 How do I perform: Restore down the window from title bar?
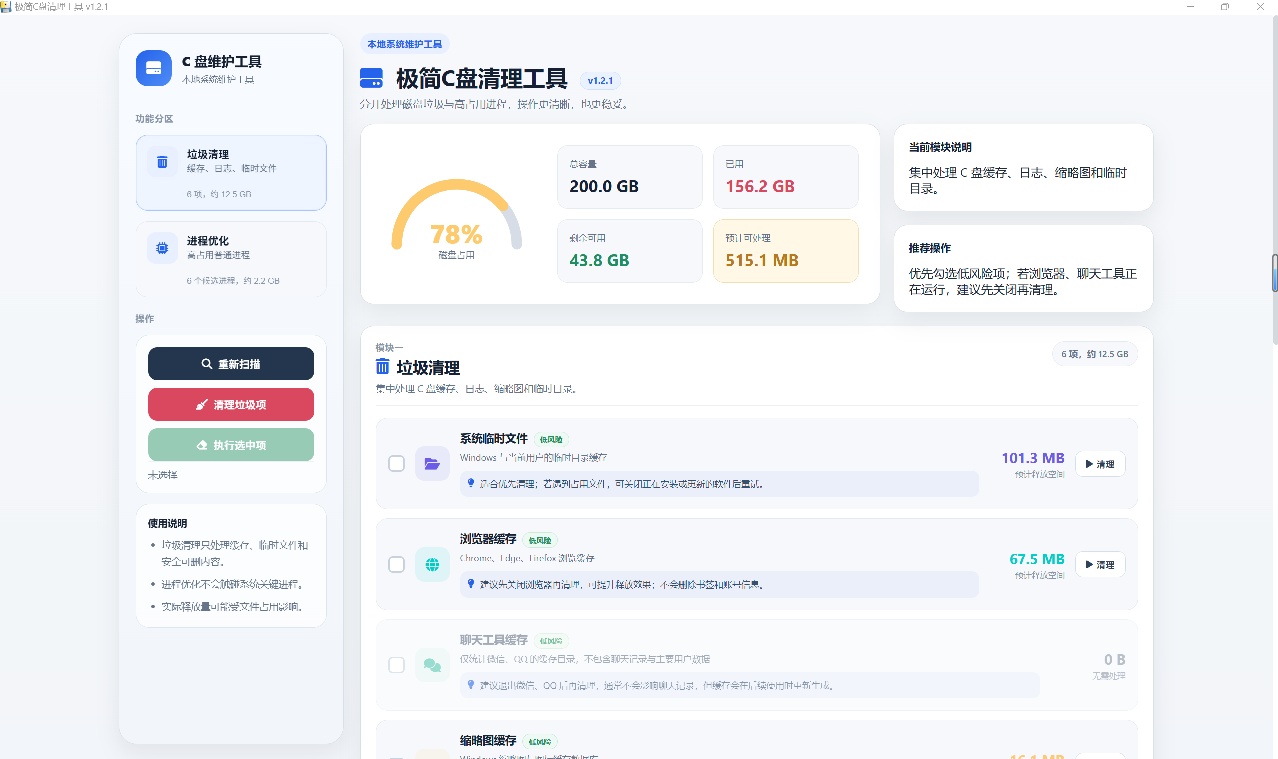(1224, 6)
